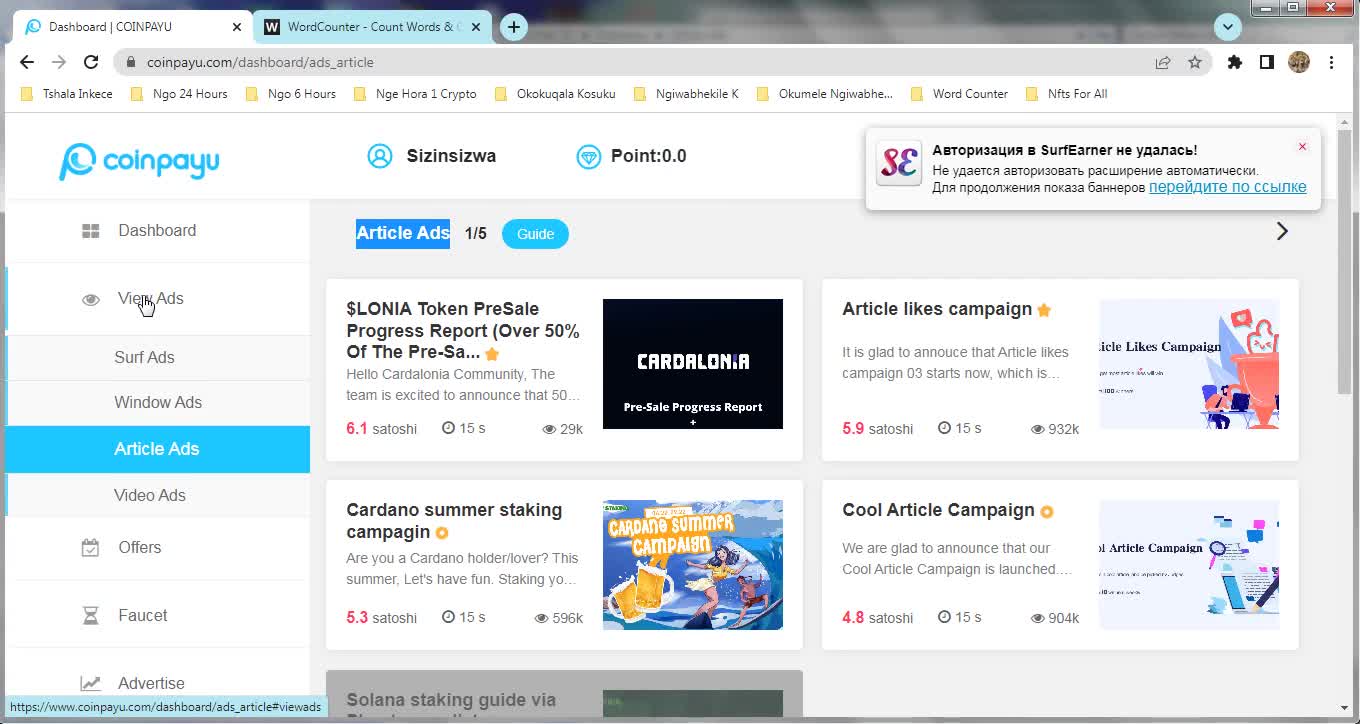Switch to the WordCounter tab
Screen dimensions: 1360x724
372,27
